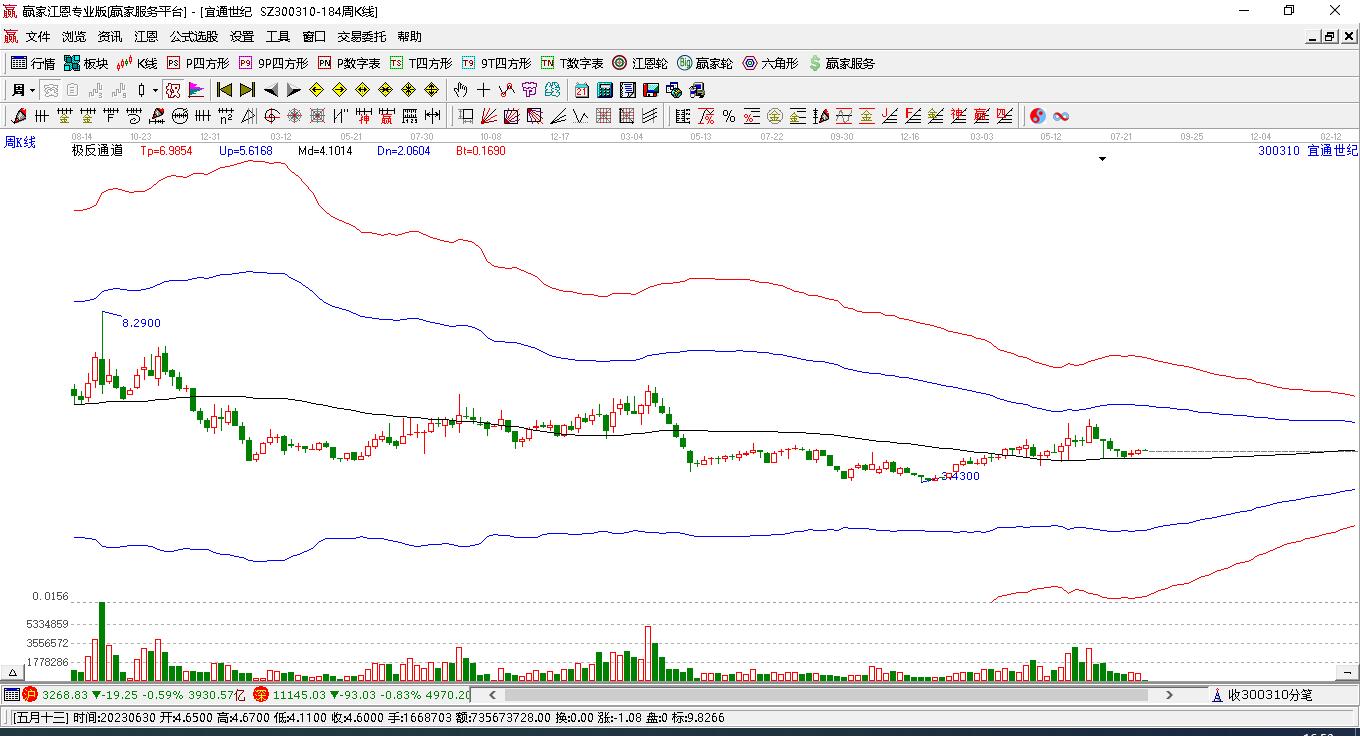Open the T数字表 tool
This screenshot has height=736, width=1360.
572,63
